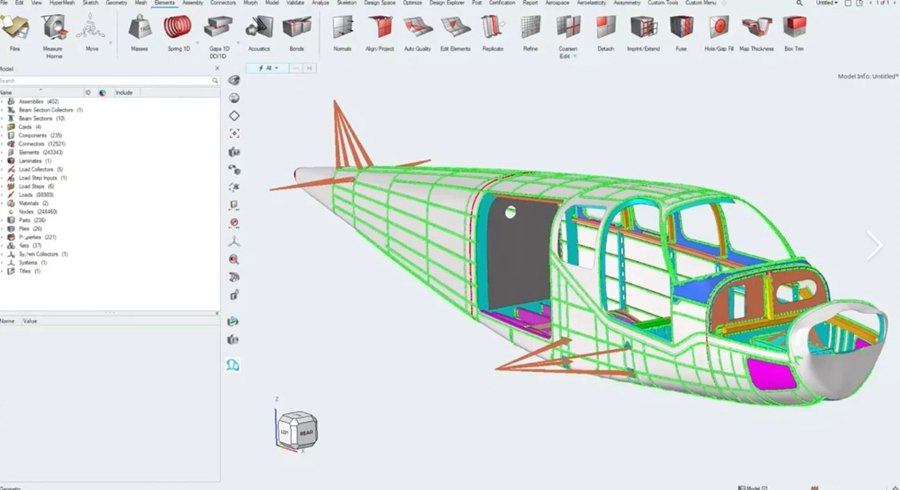Open the Connectors ribbon tab

[x=223, y=3]
